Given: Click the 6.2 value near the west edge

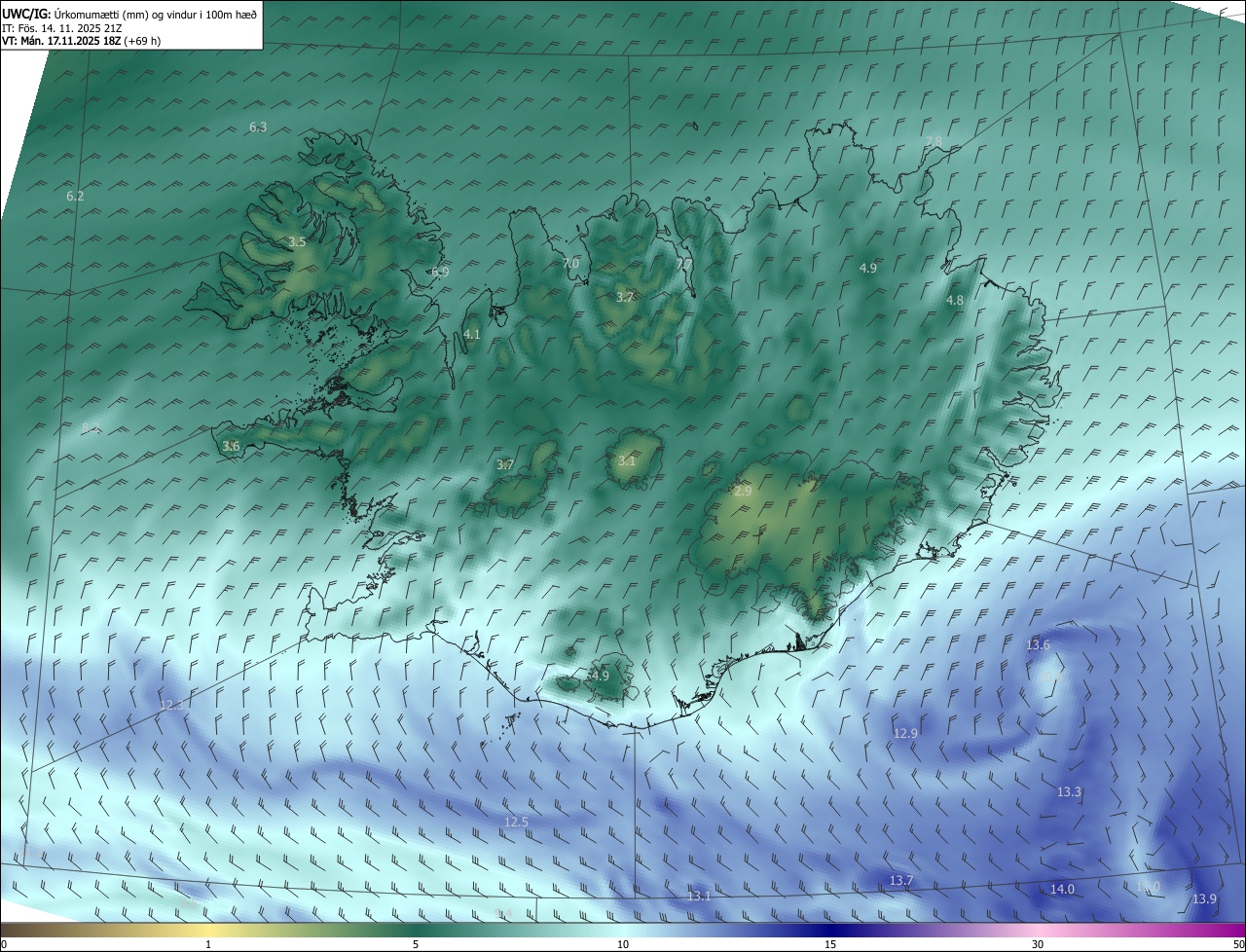Looking at the screenshot, I should click(x=75, y=197).
